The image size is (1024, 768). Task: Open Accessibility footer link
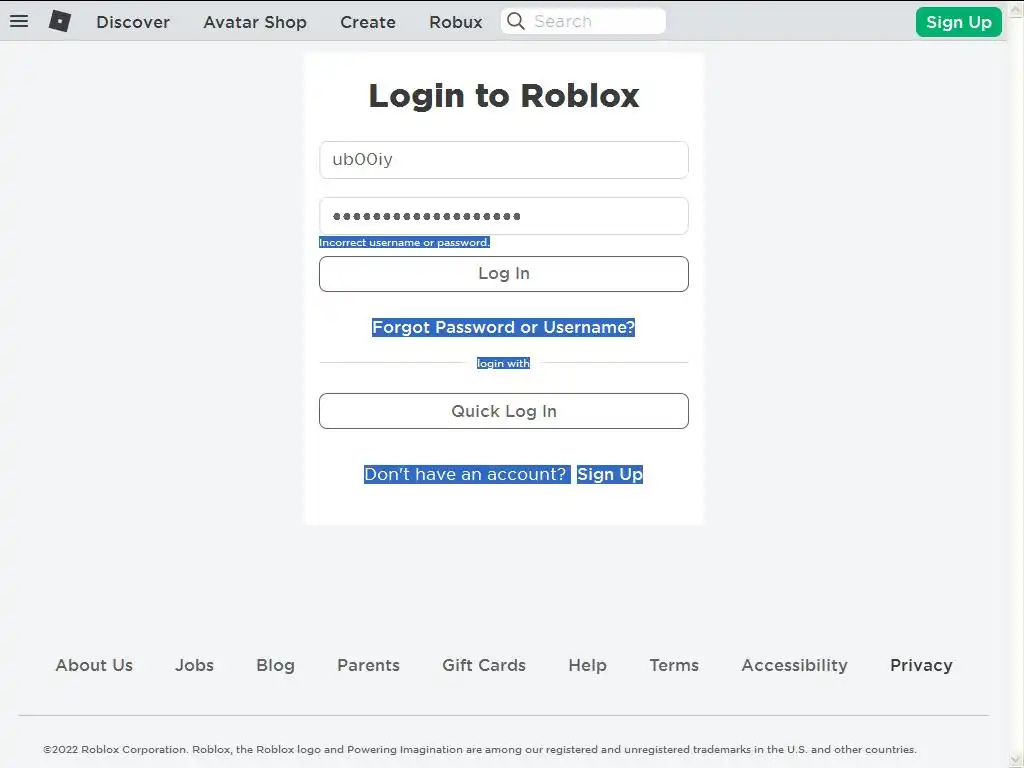click(x=794, y=665)
